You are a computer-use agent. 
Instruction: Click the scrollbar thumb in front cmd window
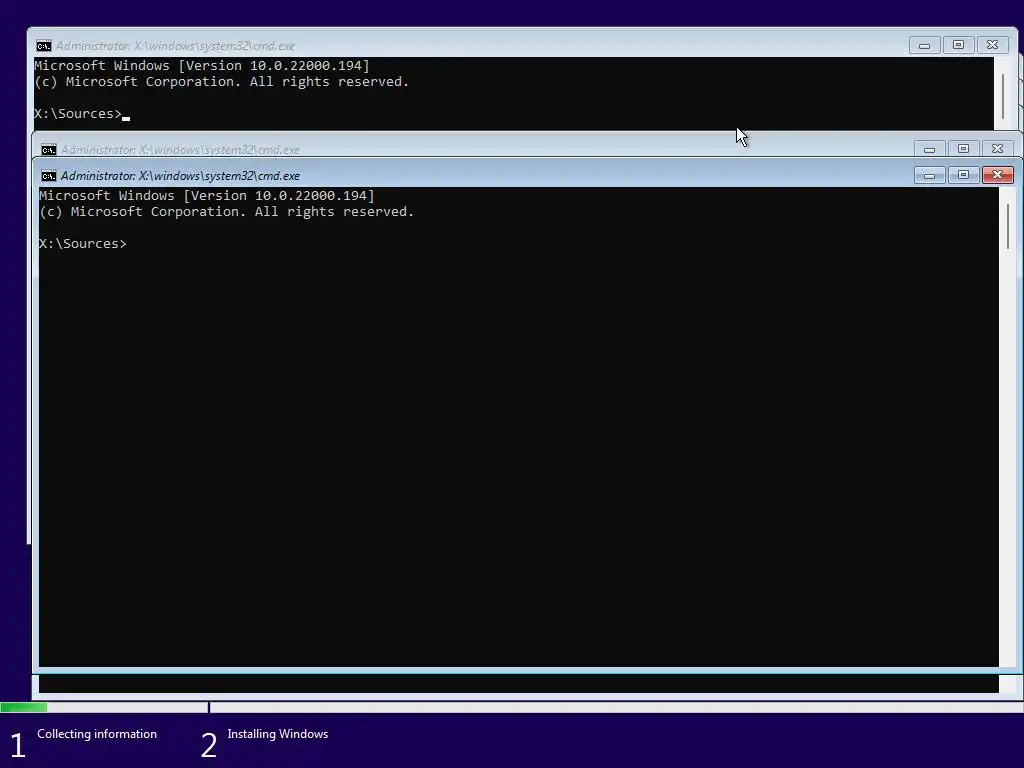(x=1008, y=226)
